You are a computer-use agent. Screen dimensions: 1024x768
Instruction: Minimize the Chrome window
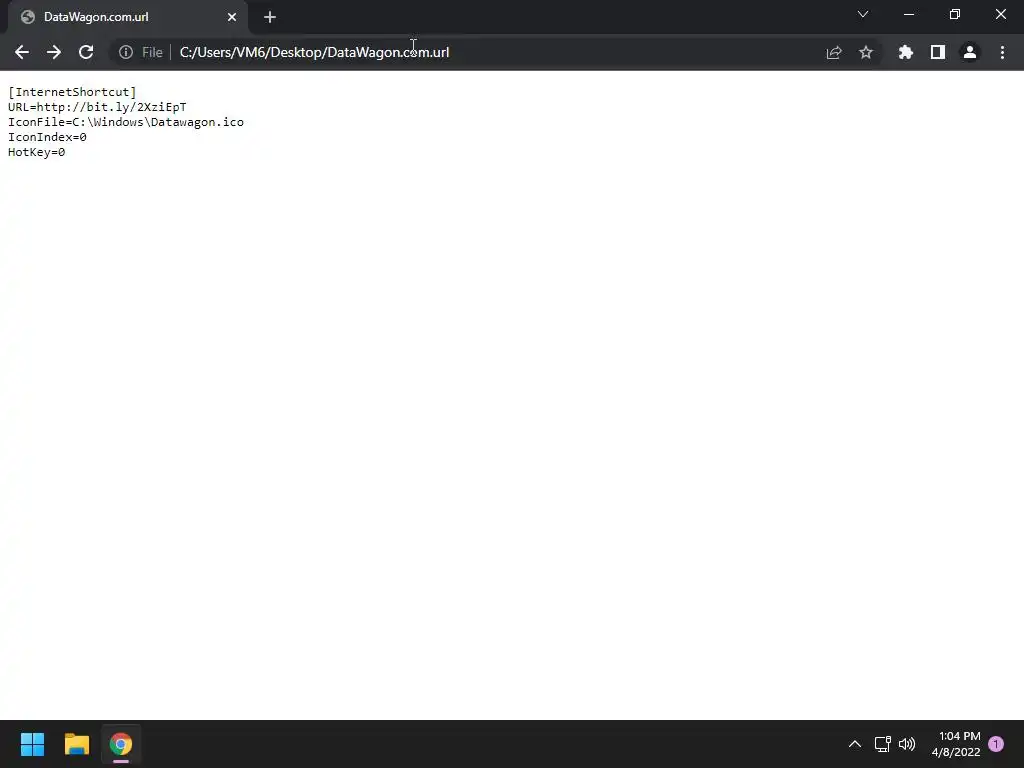tap(909, 14)
